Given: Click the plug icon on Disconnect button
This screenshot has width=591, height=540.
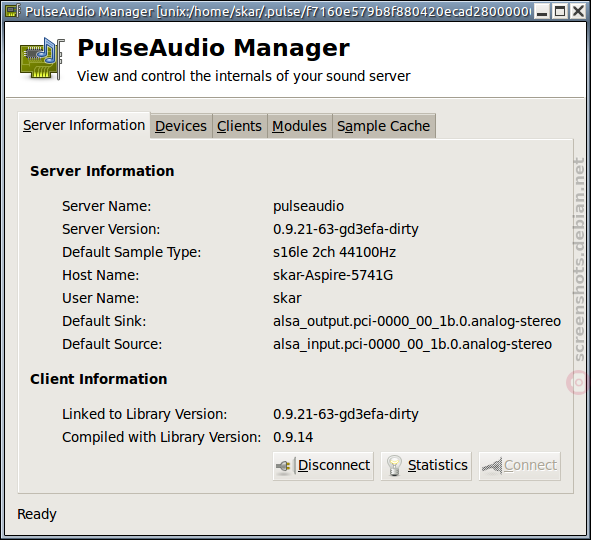Looking at the screenshot, I should (284, 466).
